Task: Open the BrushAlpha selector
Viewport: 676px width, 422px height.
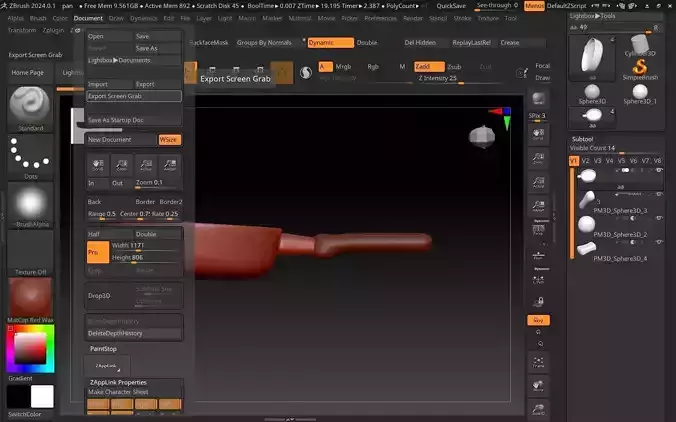Action: 30,205
